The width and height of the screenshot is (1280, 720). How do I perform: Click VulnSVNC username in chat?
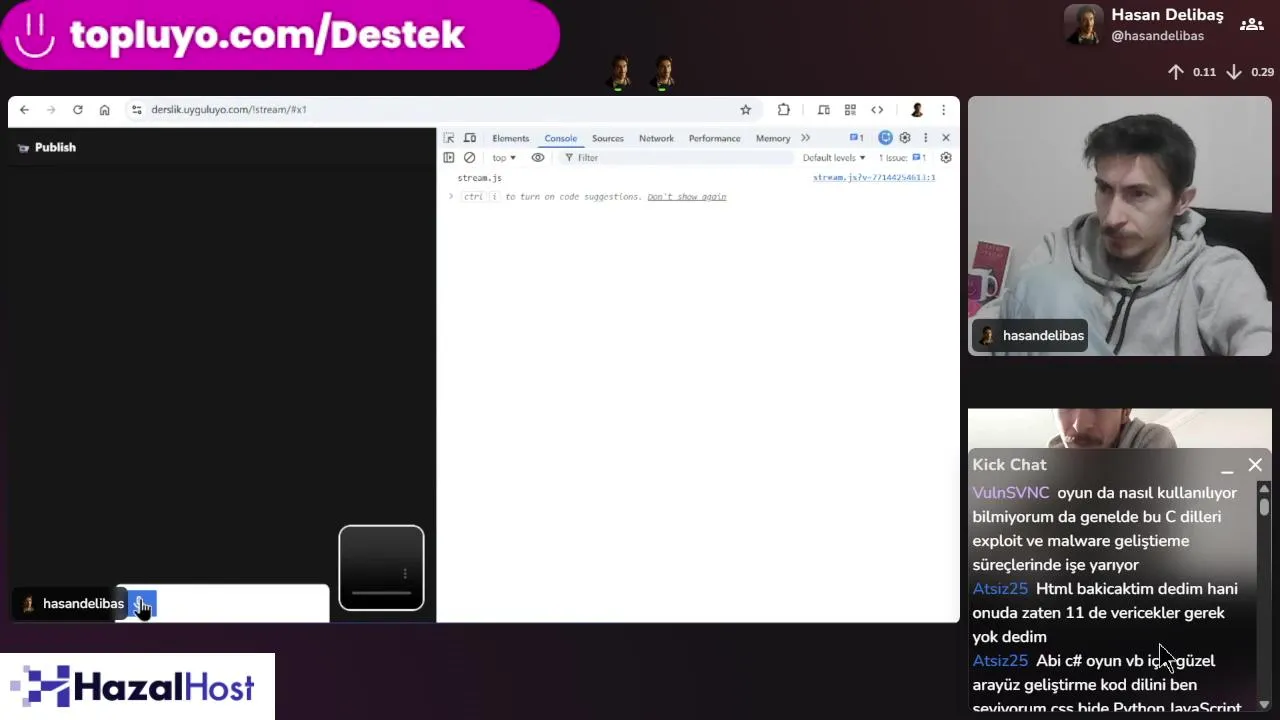(x=1011, y=493)
